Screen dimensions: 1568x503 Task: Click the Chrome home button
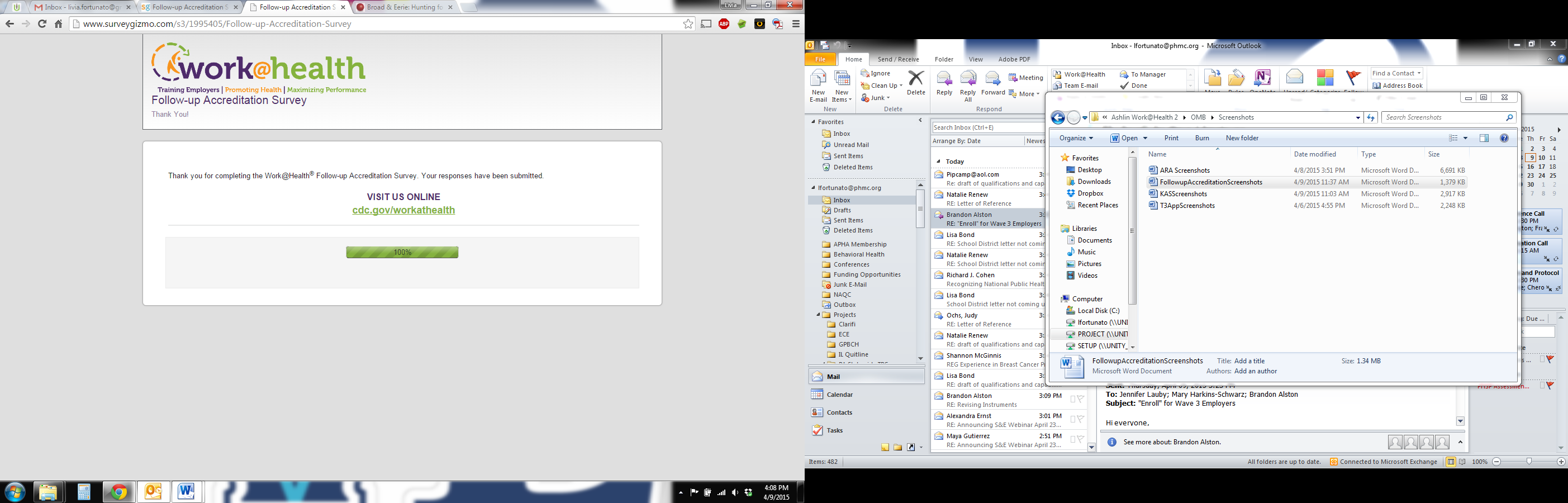59,23
